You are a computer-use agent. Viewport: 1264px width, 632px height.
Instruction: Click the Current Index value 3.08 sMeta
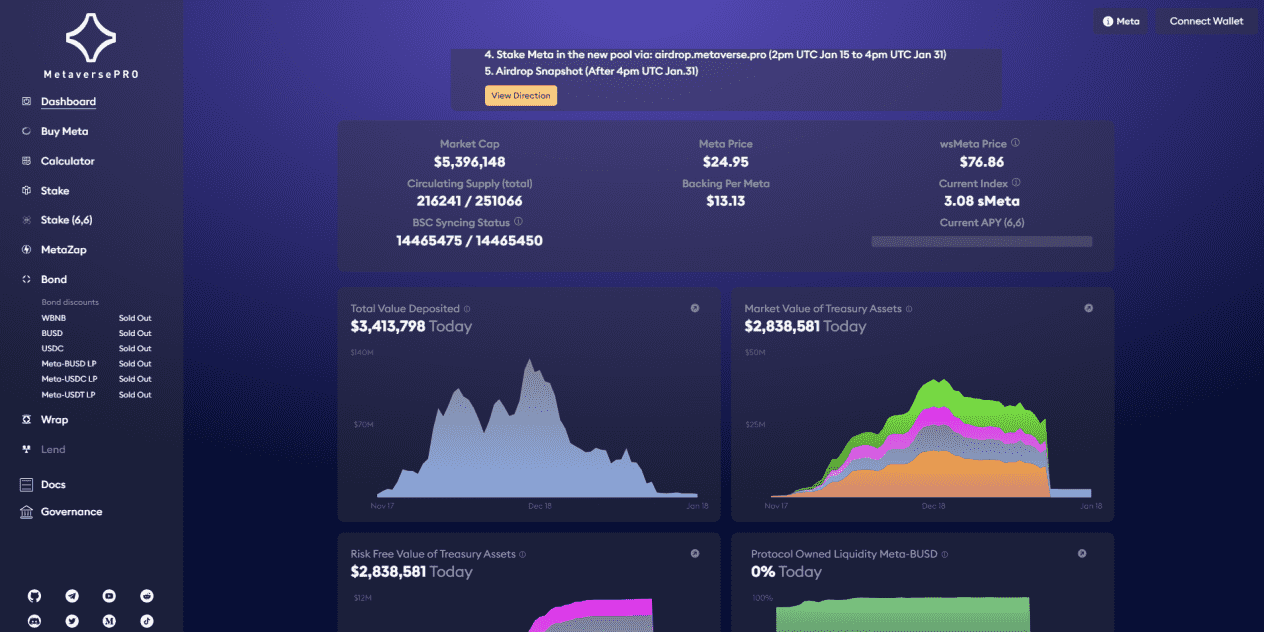pyautogui.click(x=982, y=201)
